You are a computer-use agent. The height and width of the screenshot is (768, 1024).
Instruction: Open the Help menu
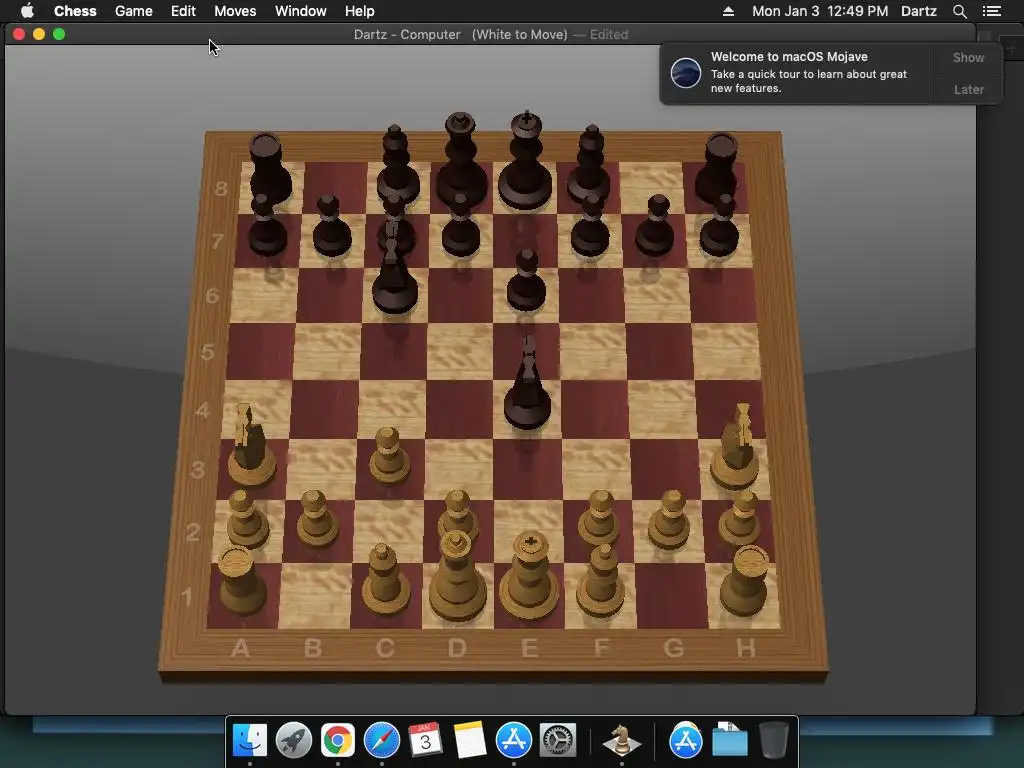[x=359, y=11]
